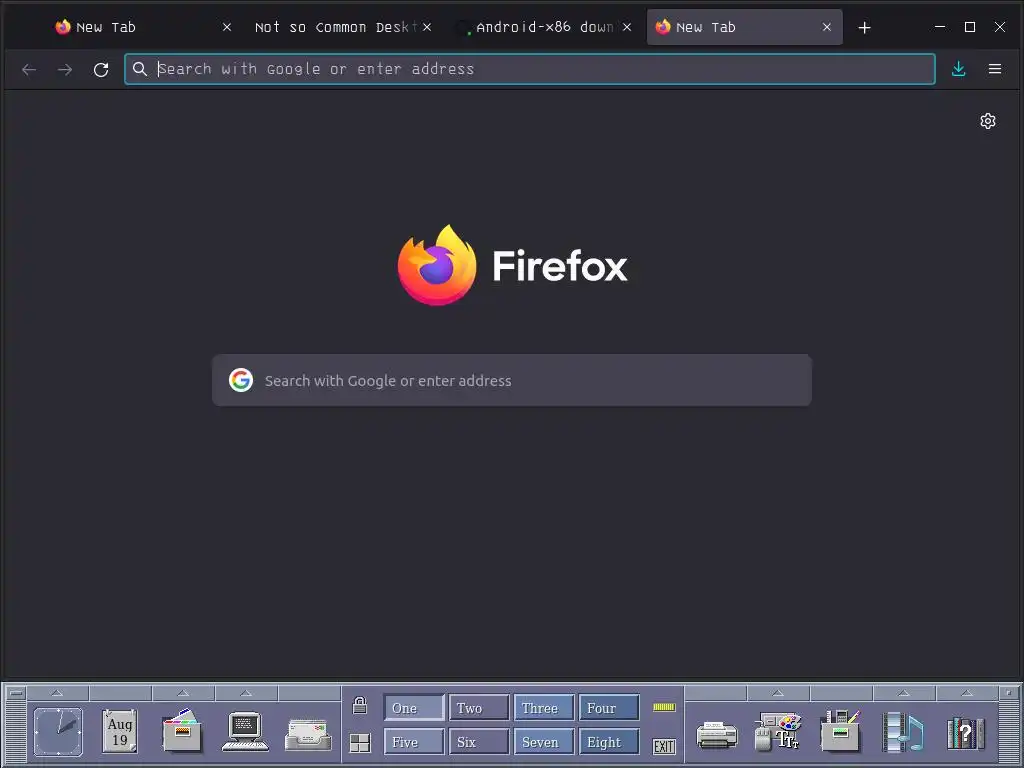1024x768 pixels.
Task: Go forward using the forward arrow
Action: click(65, 69)
